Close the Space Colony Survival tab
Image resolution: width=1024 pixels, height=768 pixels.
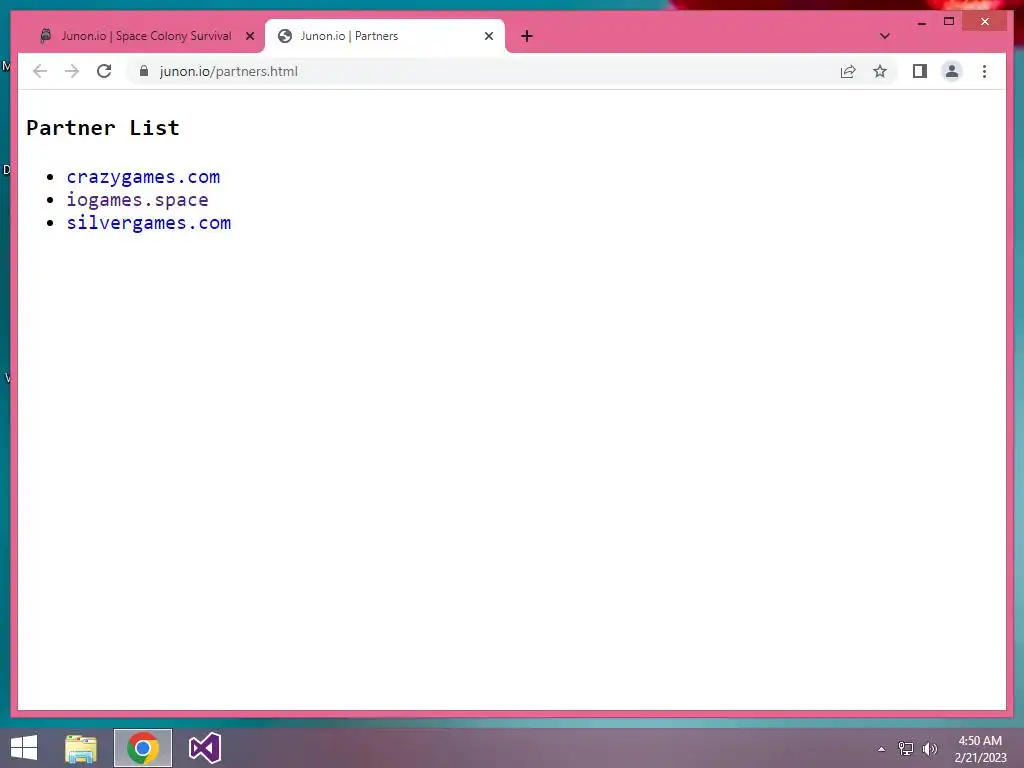tap(250, 36)
